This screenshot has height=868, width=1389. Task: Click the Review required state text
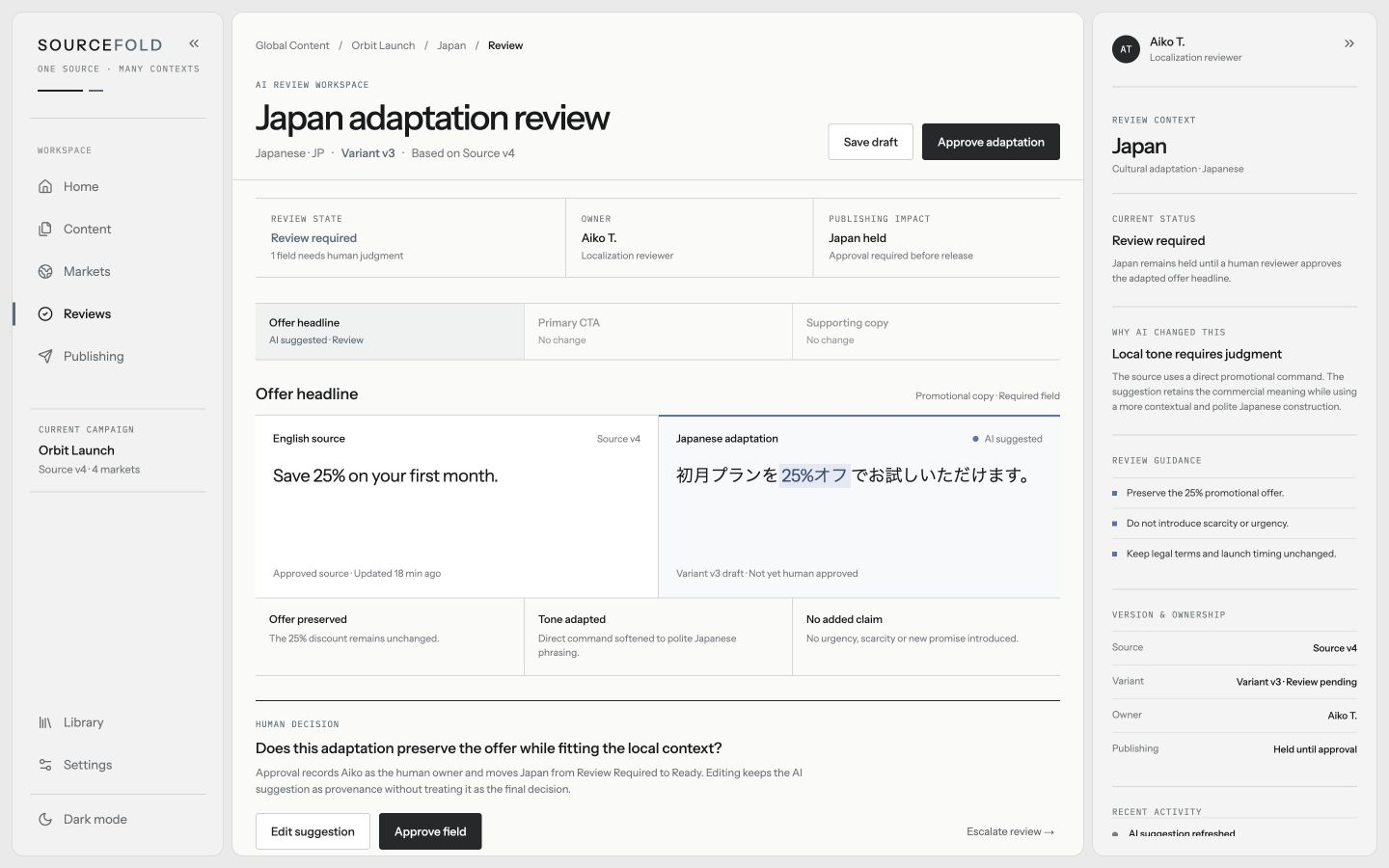tap(313, 238)
